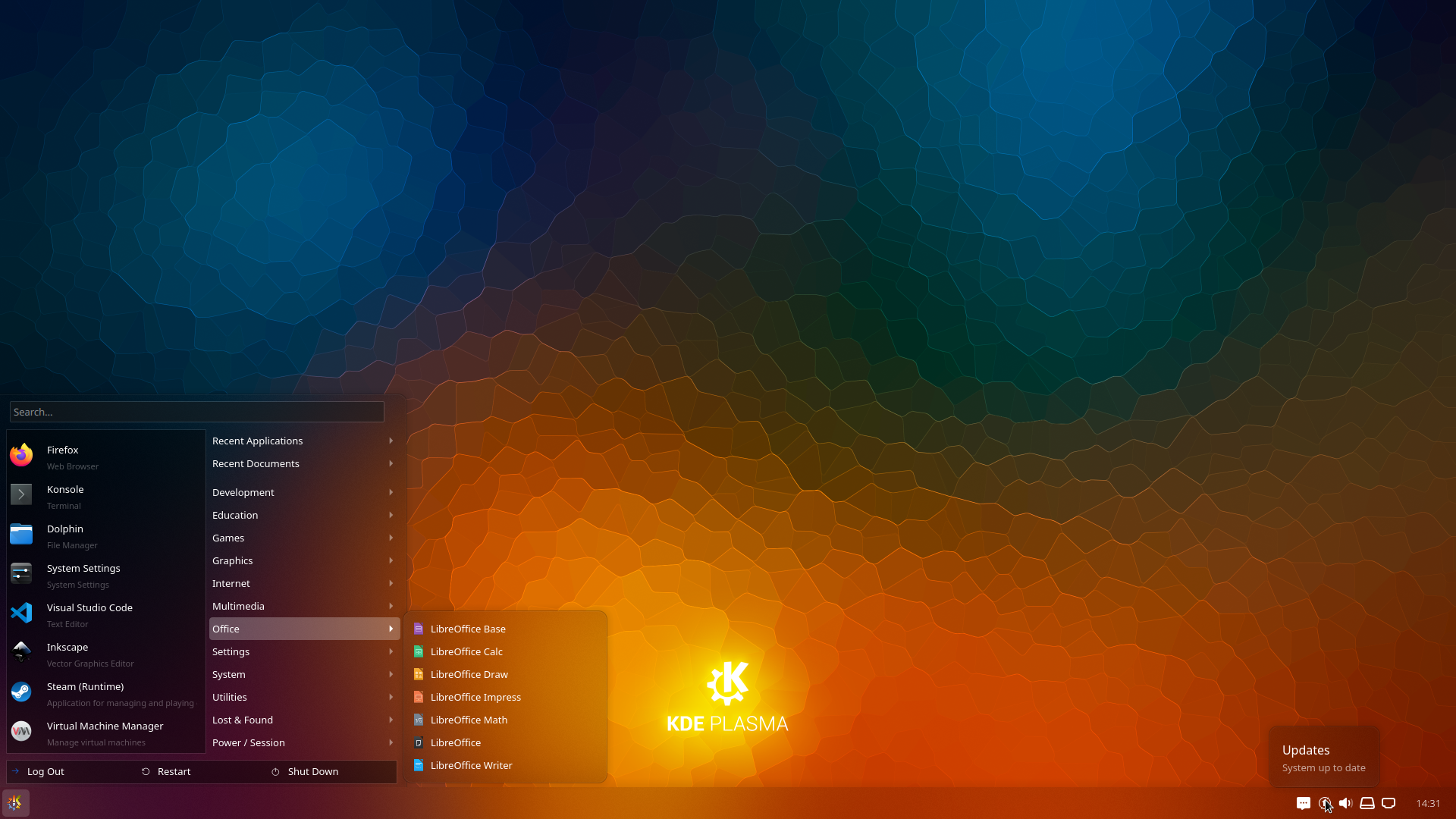Click "Manage virtual machines" subtitle
The height and width of the screenshot is (819, 1456).
pyautogui.click(x=96, y=742)
